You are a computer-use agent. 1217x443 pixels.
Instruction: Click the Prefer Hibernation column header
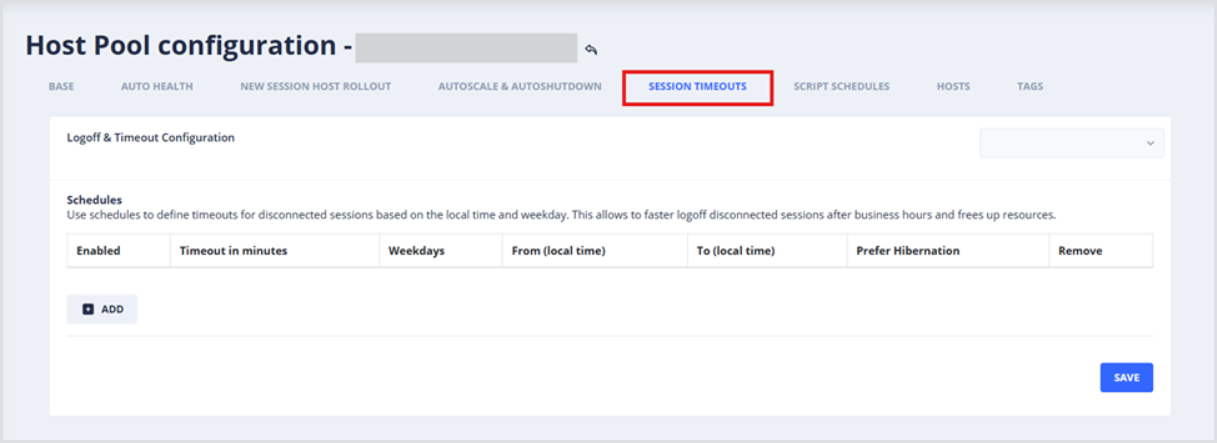[x=907, y=251]
